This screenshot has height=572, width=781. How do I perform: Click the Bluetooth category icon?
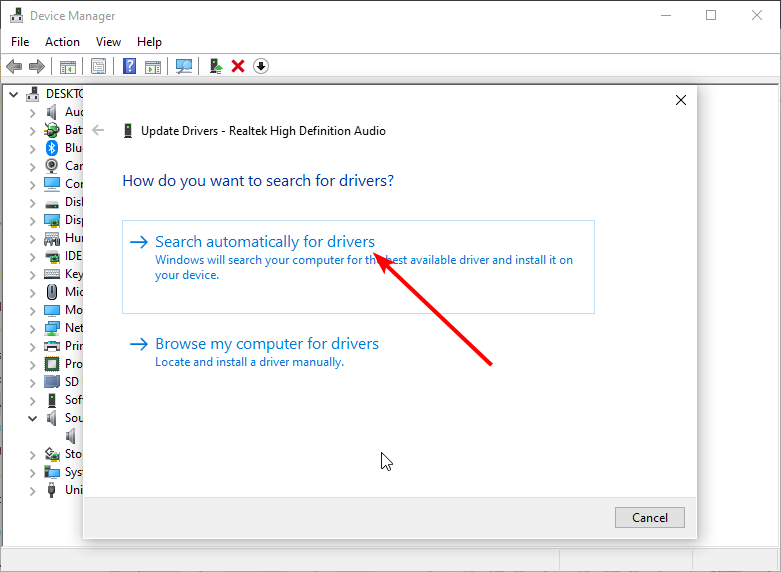click(x=52, y=148)
